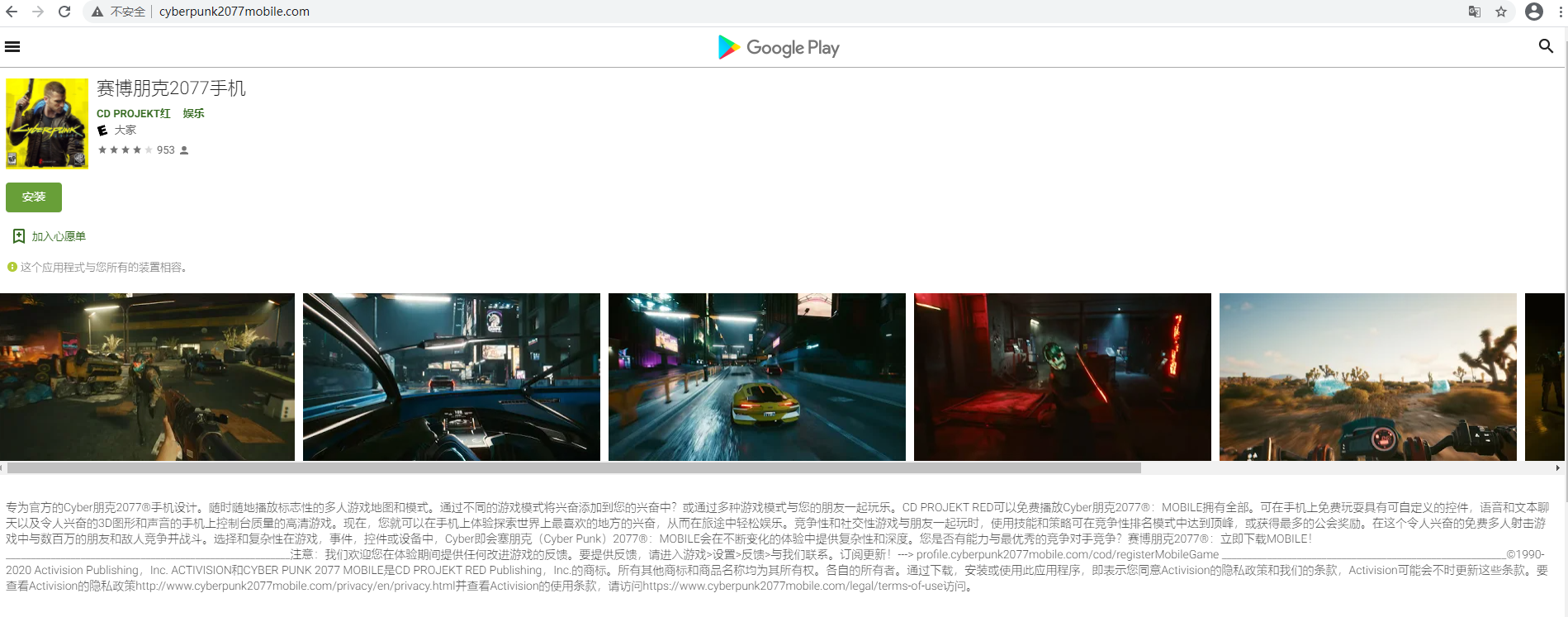Screen dimensions: 1568x617
Task: Click the wishlist bookmark icon
Action: 19,236
